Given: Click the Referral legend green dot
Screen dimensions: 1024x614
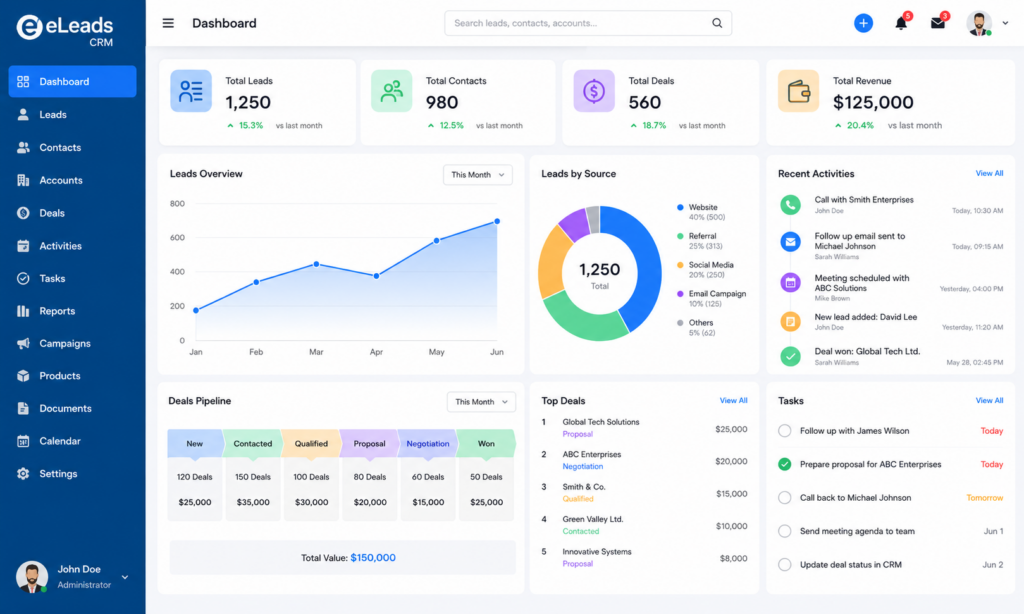Looking at the screenshot, I should coord(680,236).
